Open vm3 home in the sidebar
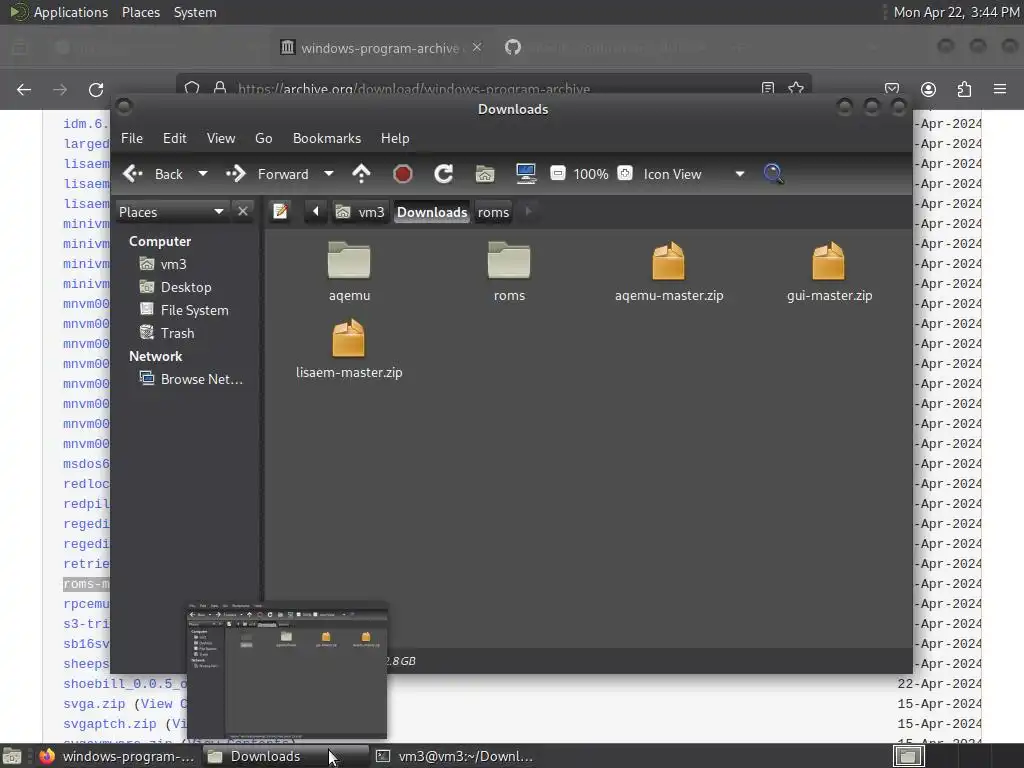 [x=163, y=264]
